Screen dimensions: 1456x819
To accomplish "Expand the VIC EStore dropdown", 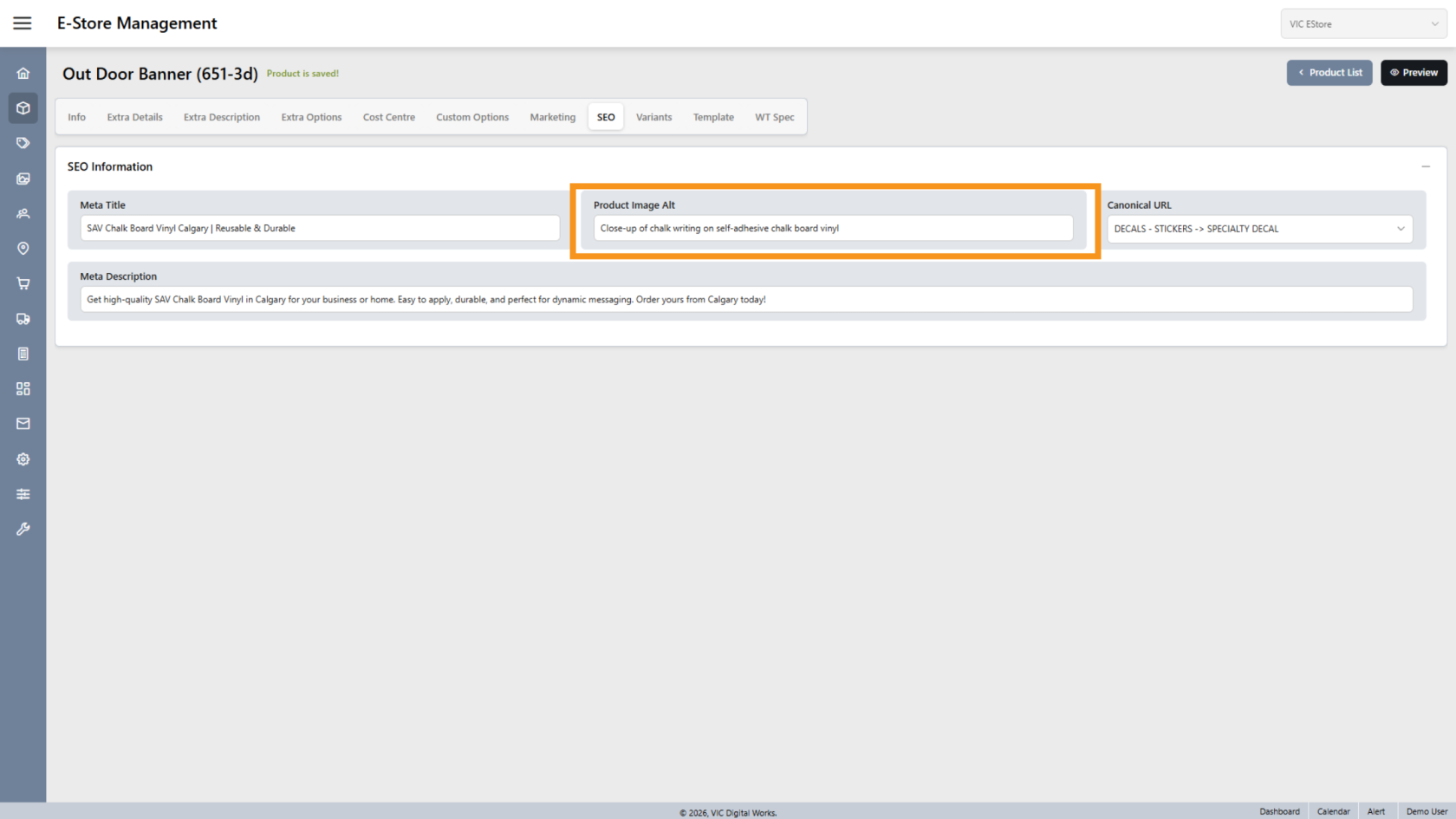I will click(1362, 24).
